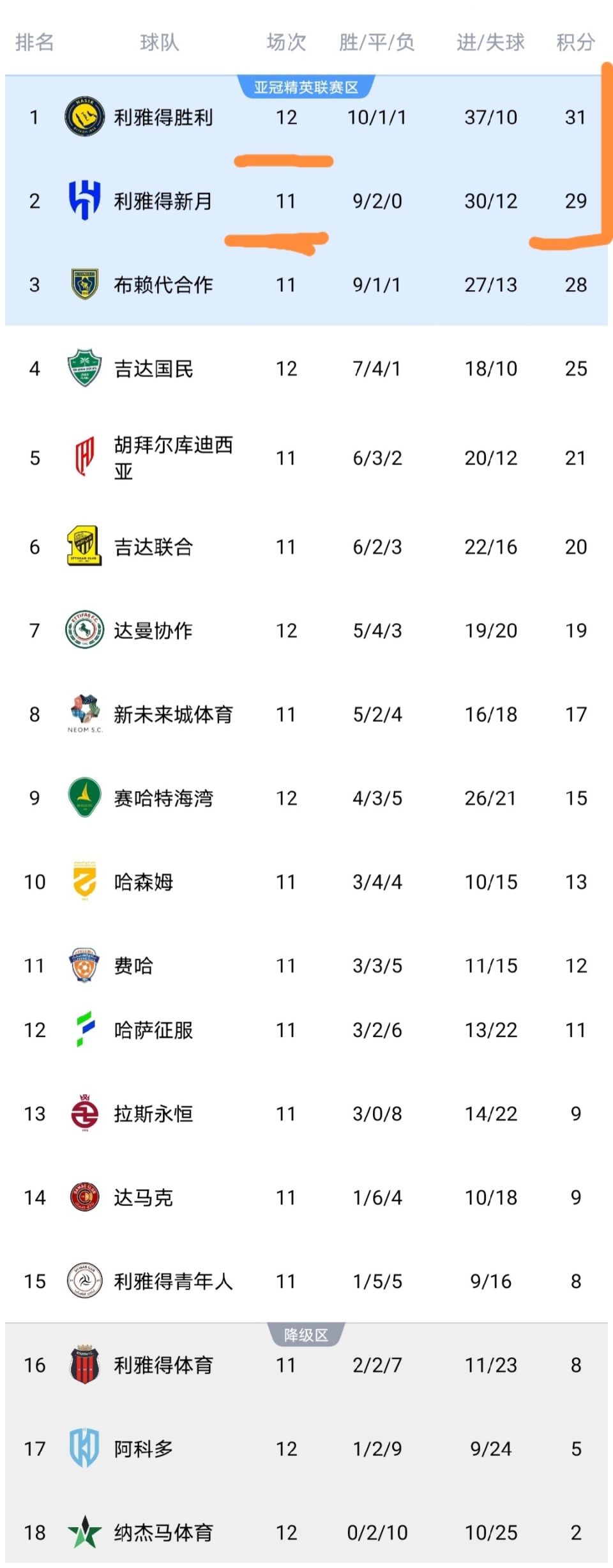Open the NEOM S.C. team logo
The width and height of the screenshot is (613, 1568).
84,713
